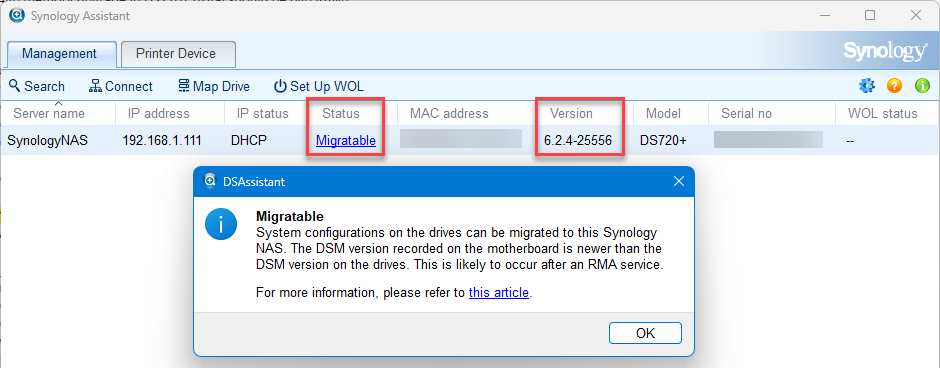
Task: Click the Connect toolbar button
Action: point(121,86)
